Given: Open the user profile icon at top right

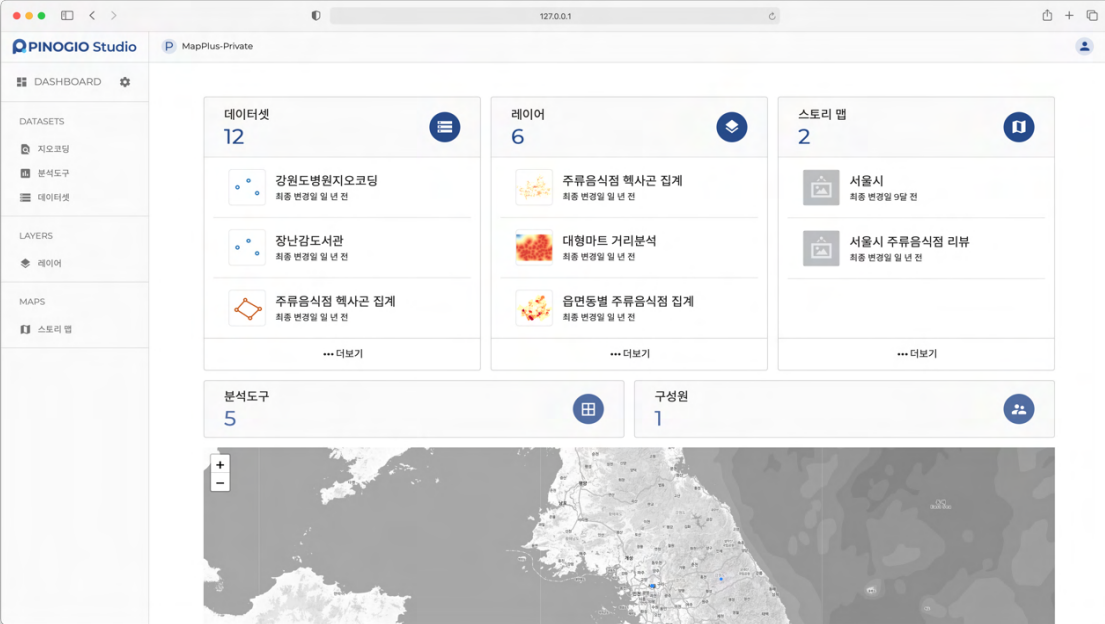Looking at the screenshot, I should click(1084, 46).
